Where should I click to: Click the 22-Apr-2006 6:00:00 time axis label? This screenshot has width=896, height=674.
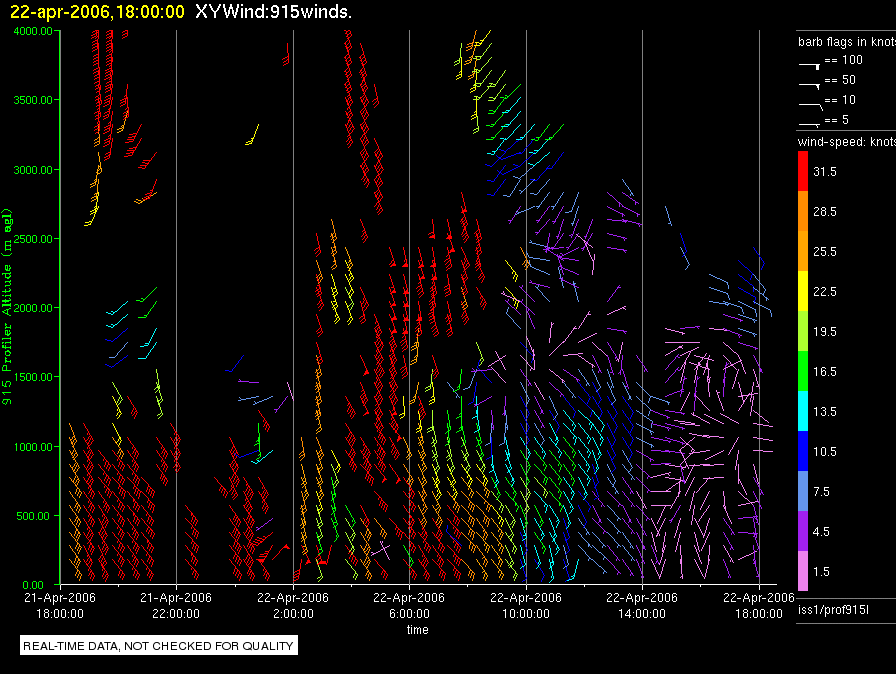coord(409,605)
